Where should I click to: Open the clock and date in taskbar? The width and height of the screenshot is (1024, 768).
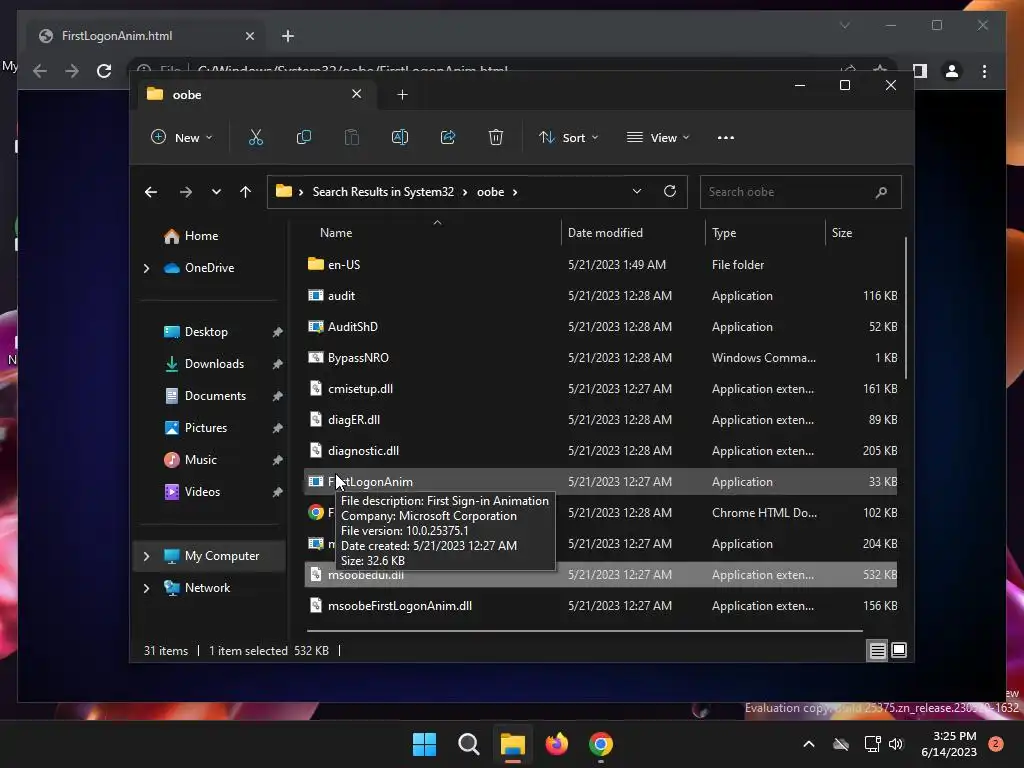tap(949, 744)
